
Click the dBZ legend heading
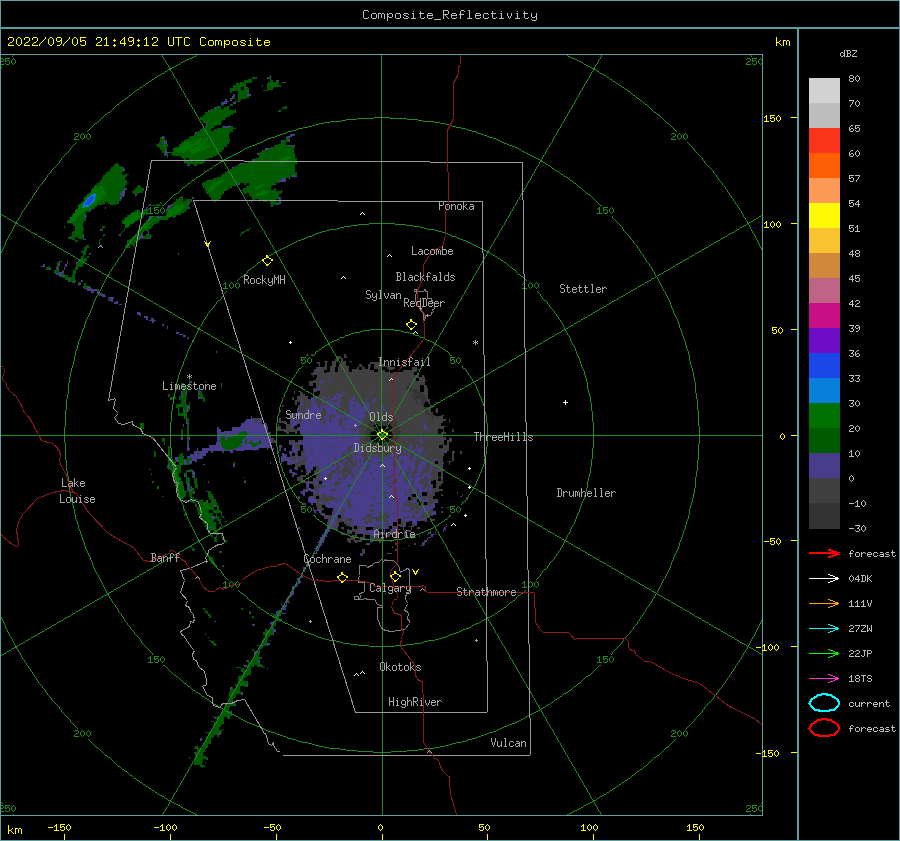coord(848,53)
